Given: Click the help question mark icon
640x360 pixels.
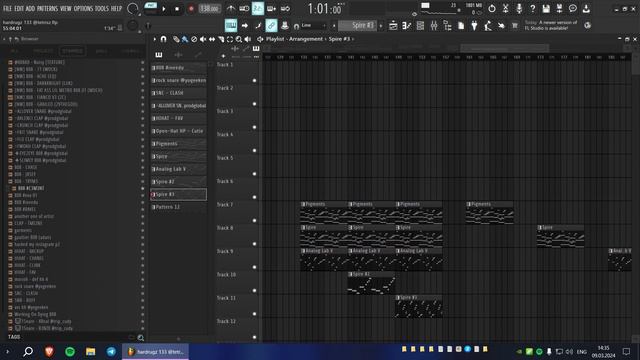Looking at the screenshot, I should 533,8.
